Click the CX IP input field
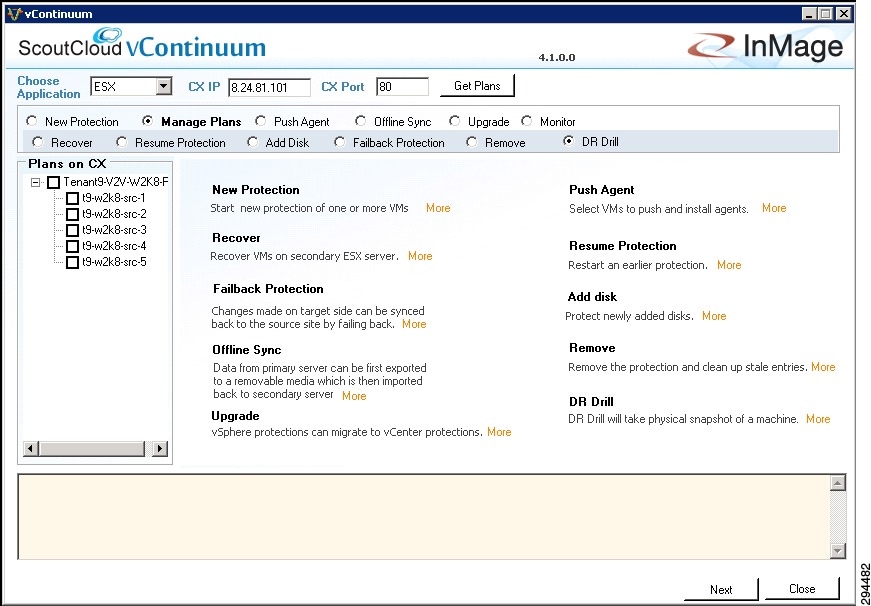Viewport: 871px width, 606px height. click(x=269, y=87)
